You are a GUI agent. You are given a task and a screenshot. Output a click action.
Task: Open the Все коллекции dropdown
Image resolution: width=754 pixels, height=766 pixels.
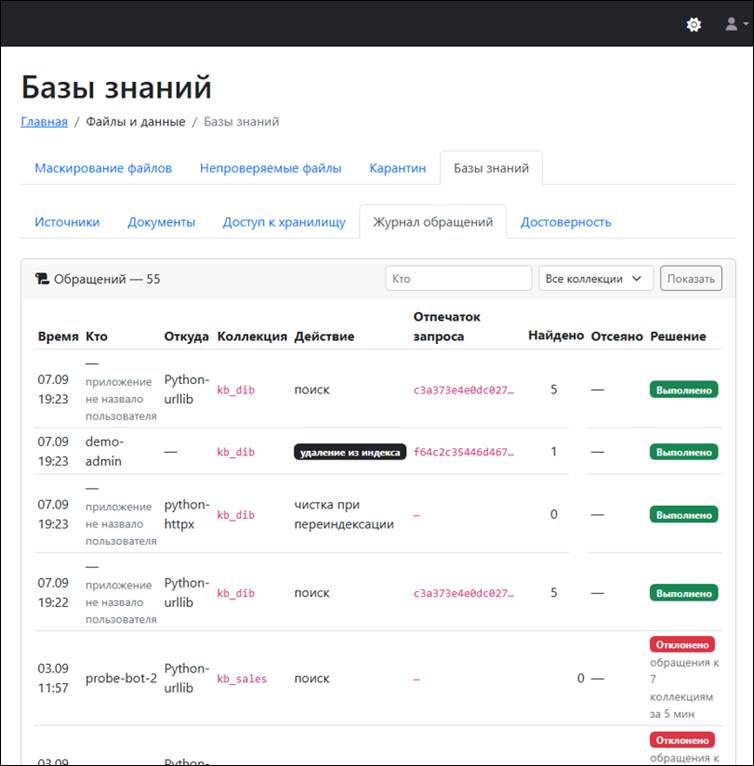(x=596, y=278)
